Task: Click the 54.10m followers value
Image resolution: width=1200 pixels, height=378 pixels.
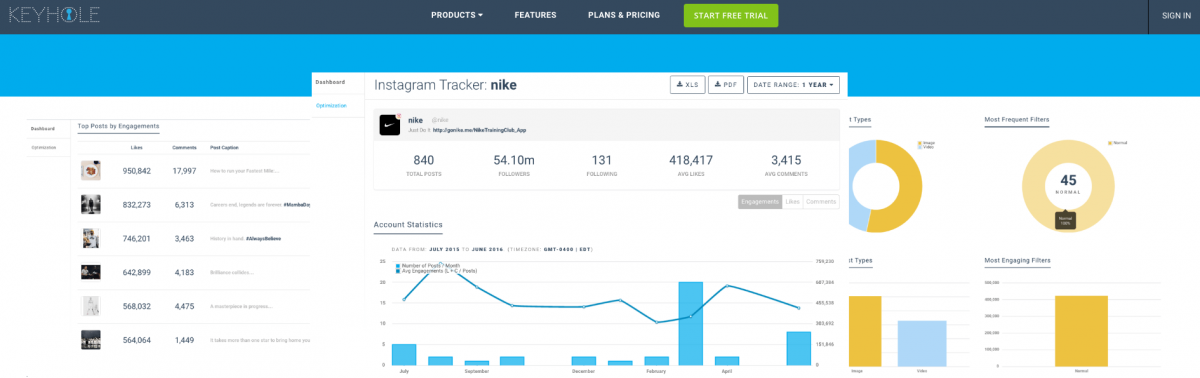Action: tap(514, 160)
